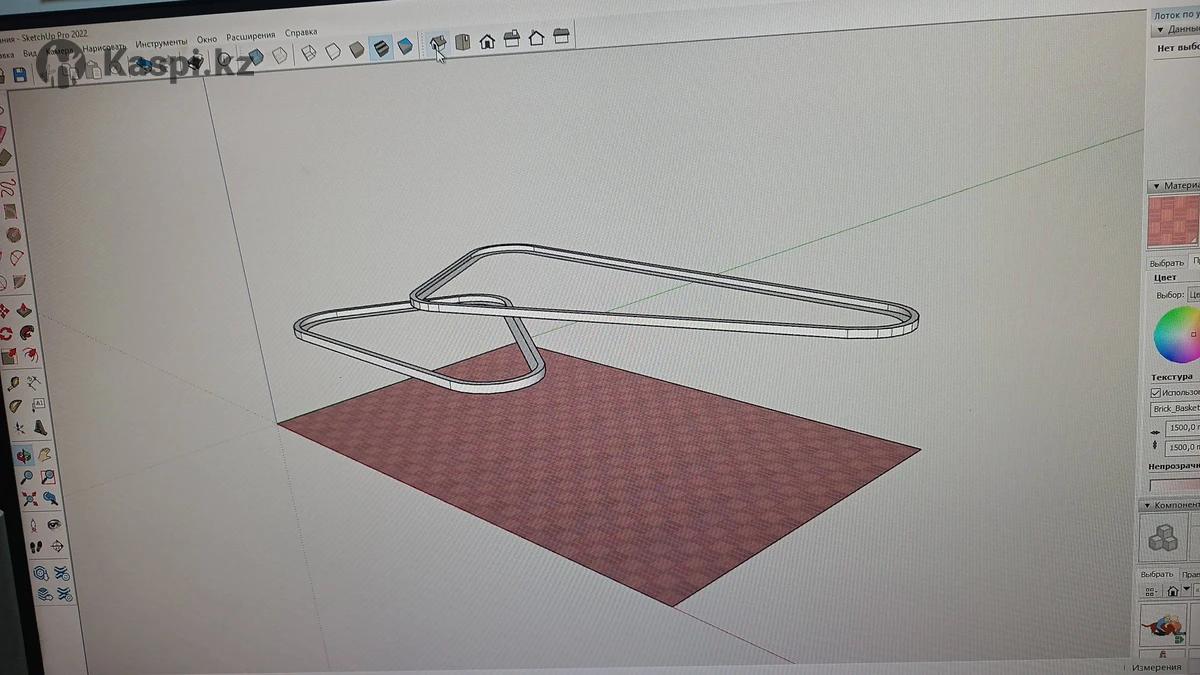
Task: Click the Monochrome style icon
Action: click(x=405, y=46)
